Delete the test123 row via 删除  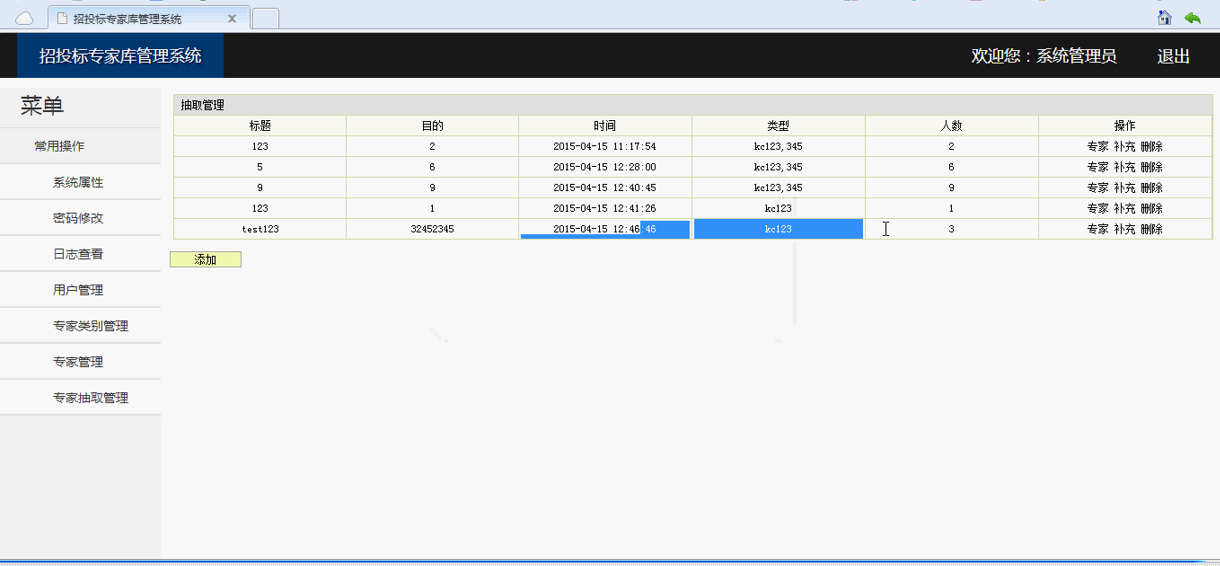point(1151,229)
